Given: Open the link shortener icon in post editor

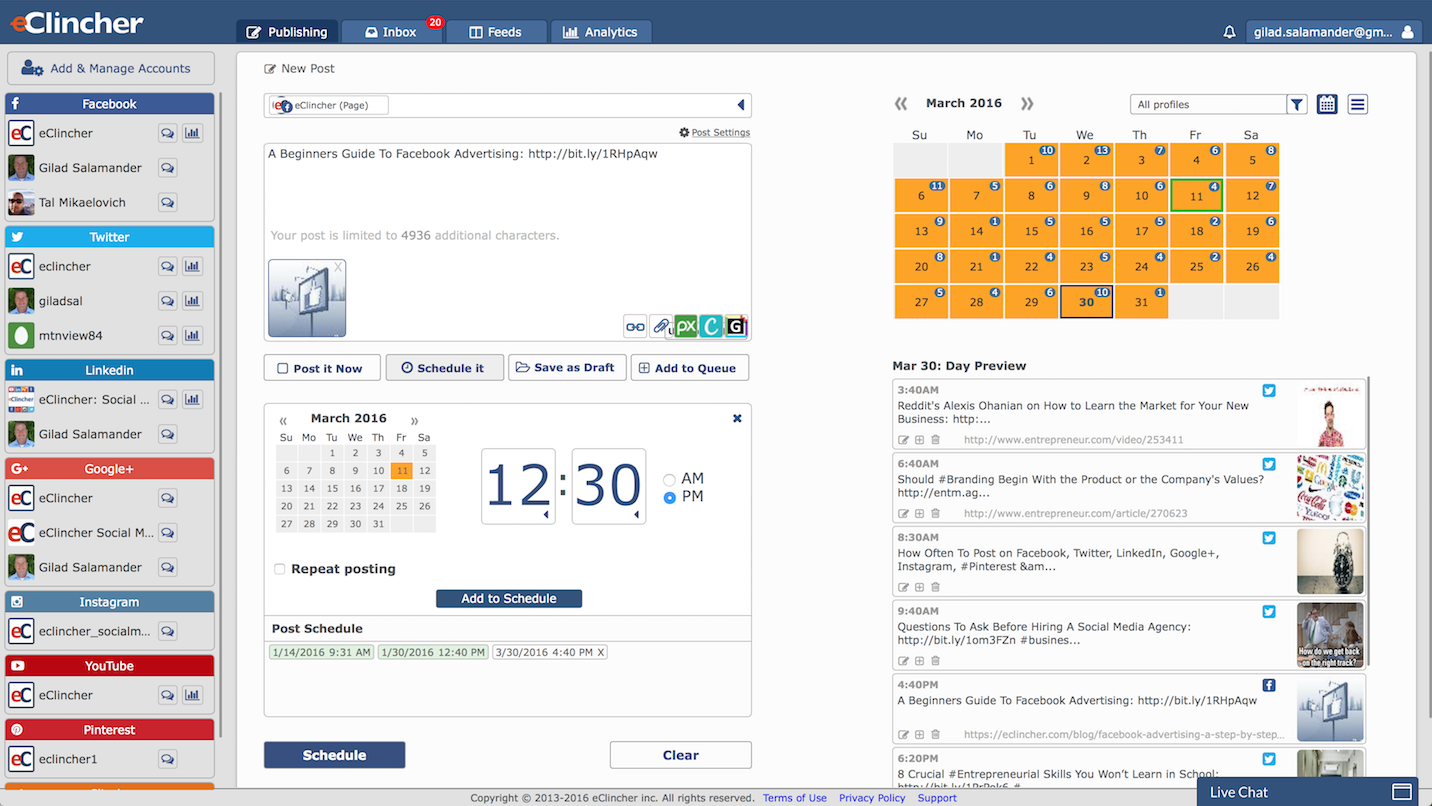Looking at the screenshot, I should (x=635, y=326).
